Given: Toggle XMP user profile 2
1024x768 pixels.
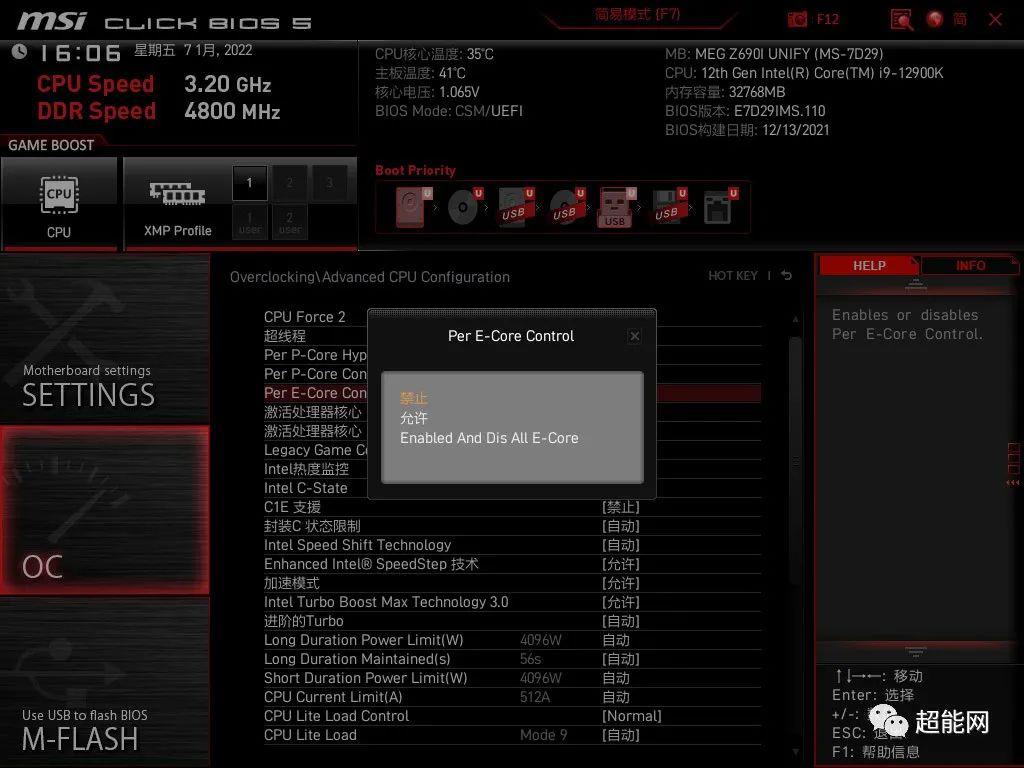Looking at the screenshot, I should [290, 221].
